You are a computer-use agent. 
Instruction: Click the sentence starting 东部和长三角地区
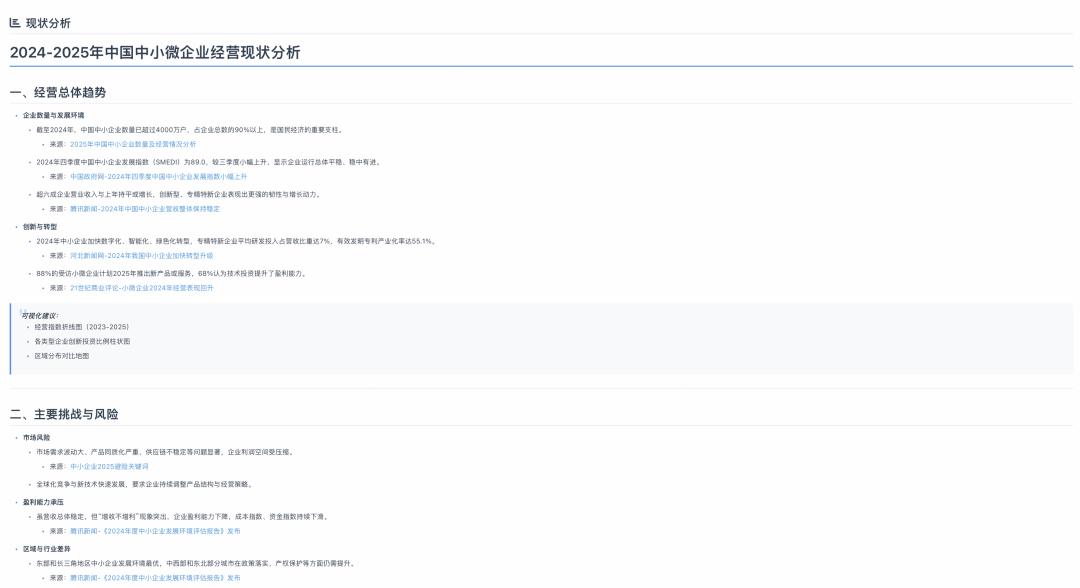[x=196, y=563]
